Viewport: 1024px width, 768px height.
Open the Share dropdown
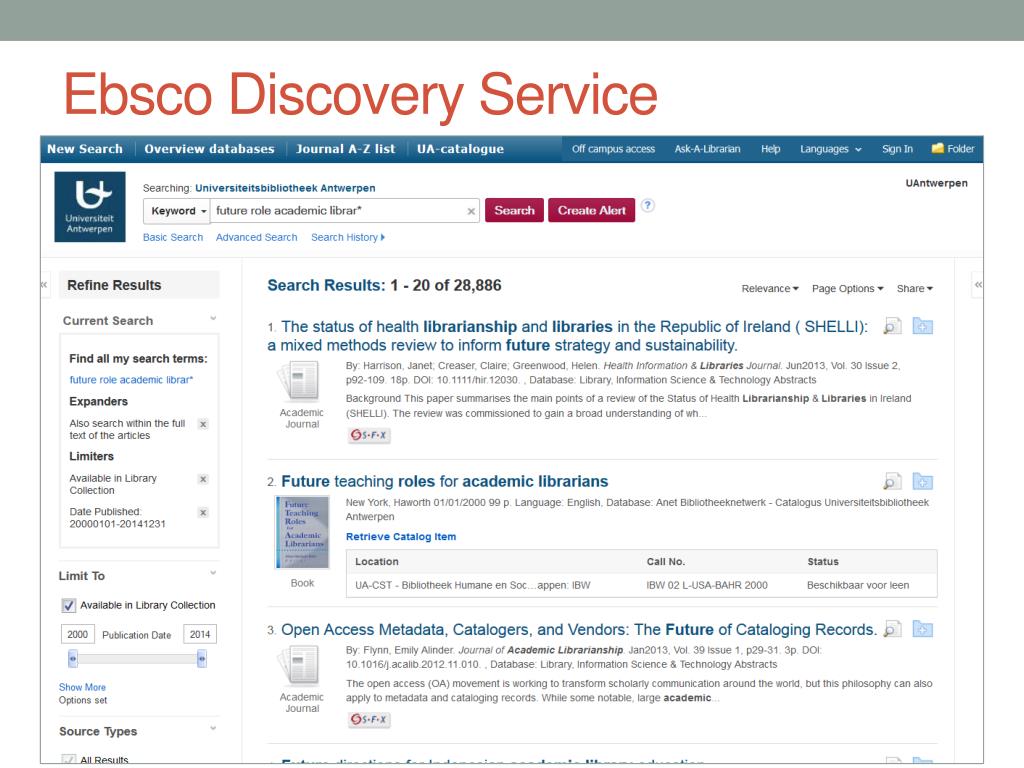[914, 289]
